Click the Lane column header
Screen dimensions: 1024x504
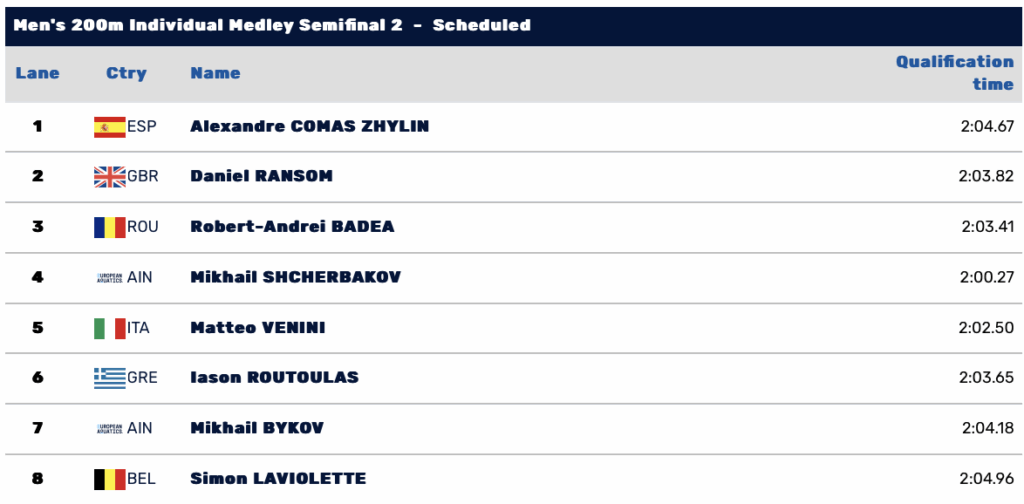point(37,73)
